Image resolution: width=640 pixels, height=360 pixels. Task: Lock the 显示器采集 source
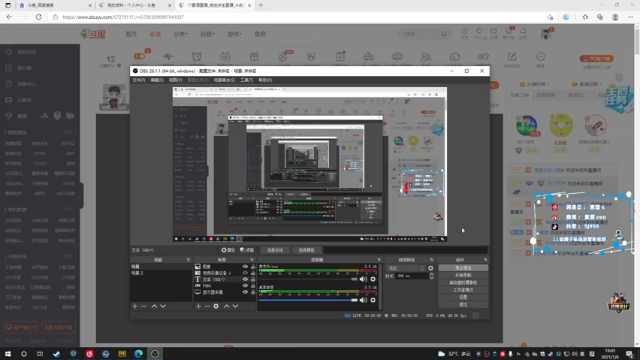pos(253,292)
